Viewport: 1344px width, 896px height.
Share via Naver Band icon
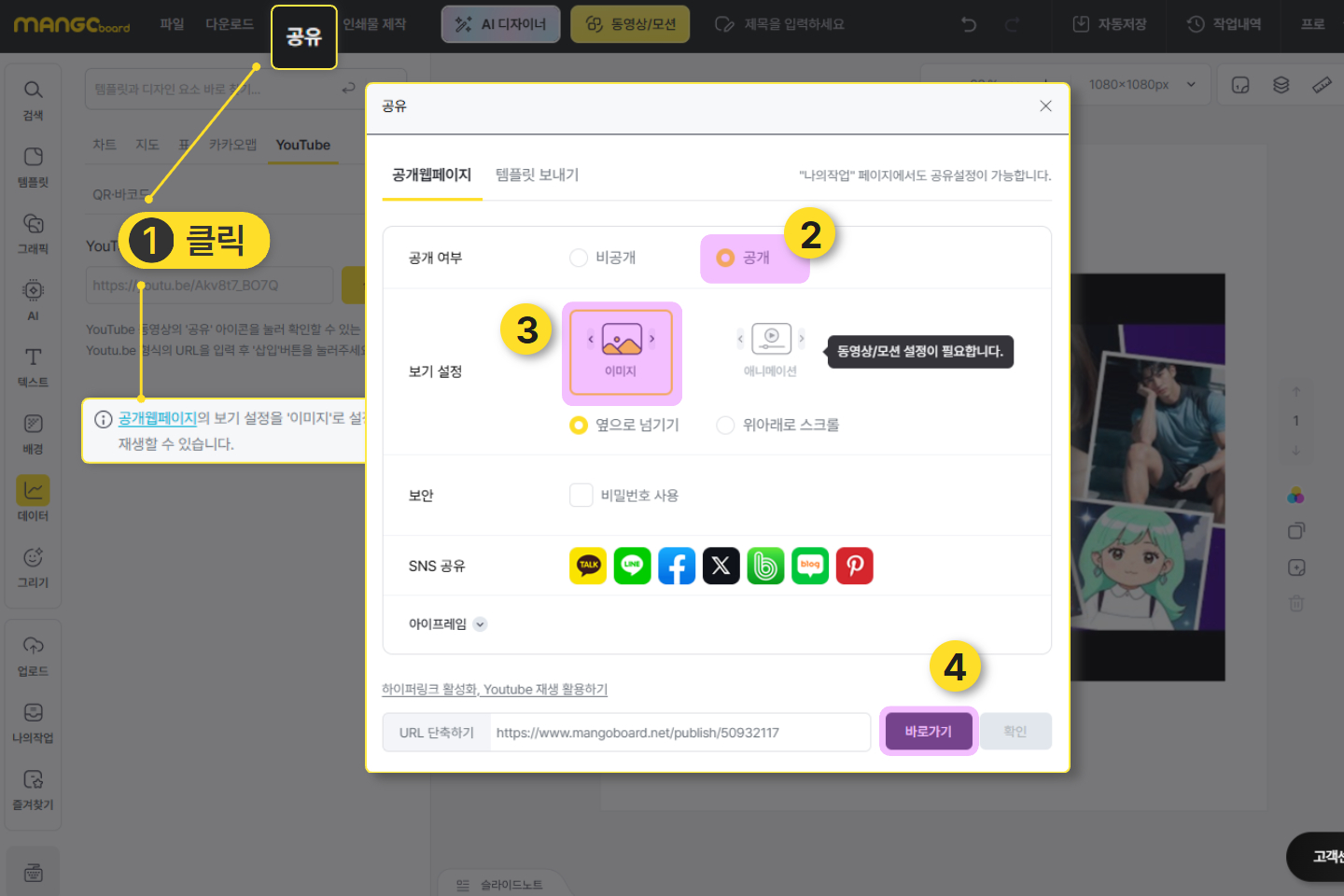[x=765, y=566]
